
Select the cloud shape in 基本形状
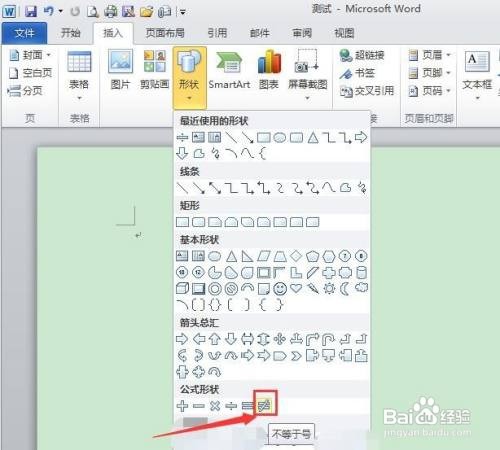coord(361,288)
